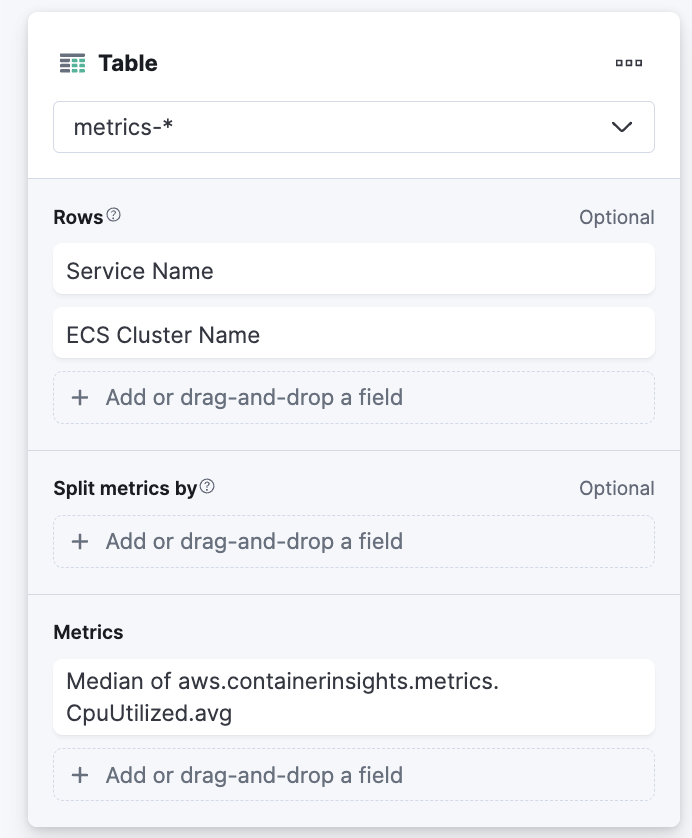
Task: Open the Service Name row dimension
Action: [x=353, y=270]
